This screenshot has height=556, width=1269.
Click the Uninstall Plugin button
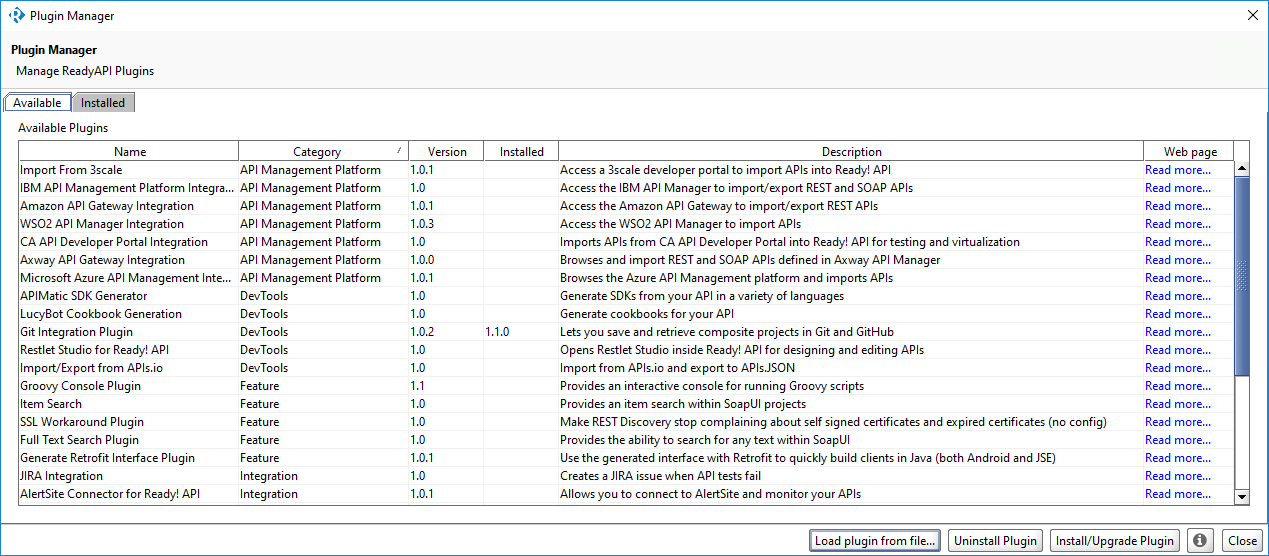tap(995, 540)
